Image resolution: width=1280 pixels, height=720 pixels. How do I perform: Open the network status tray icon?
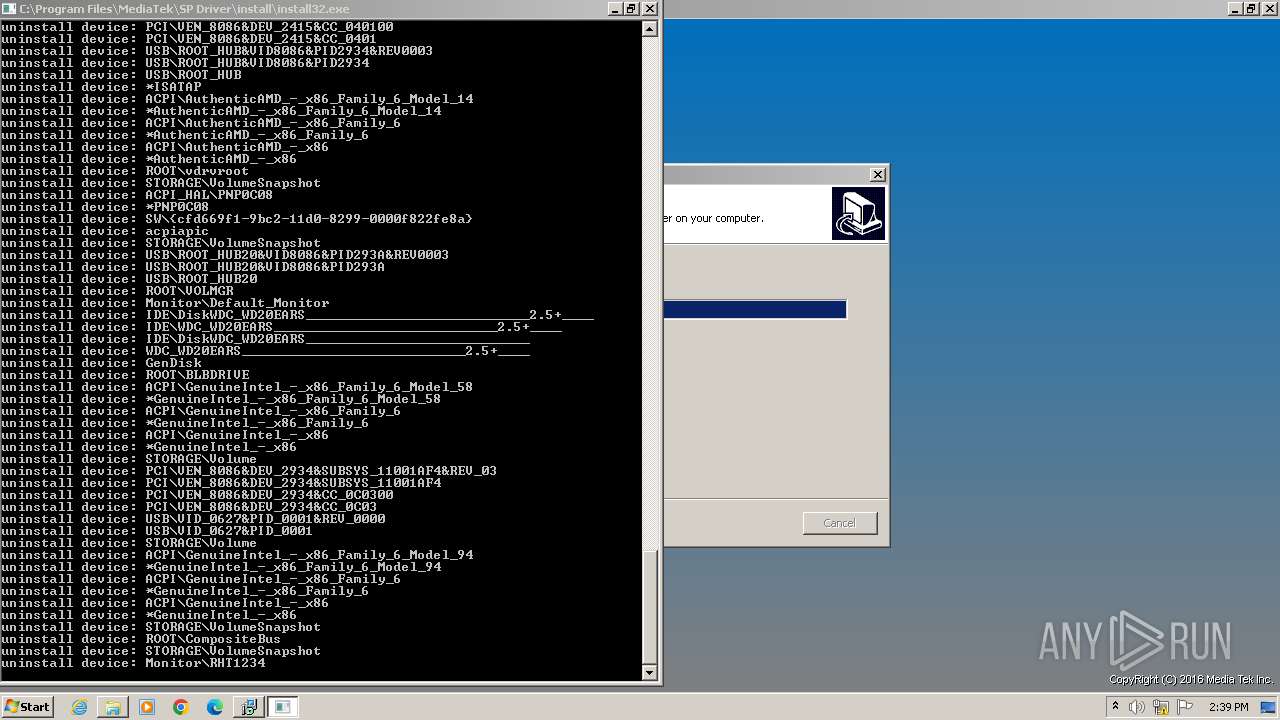tap(1161, 707)
